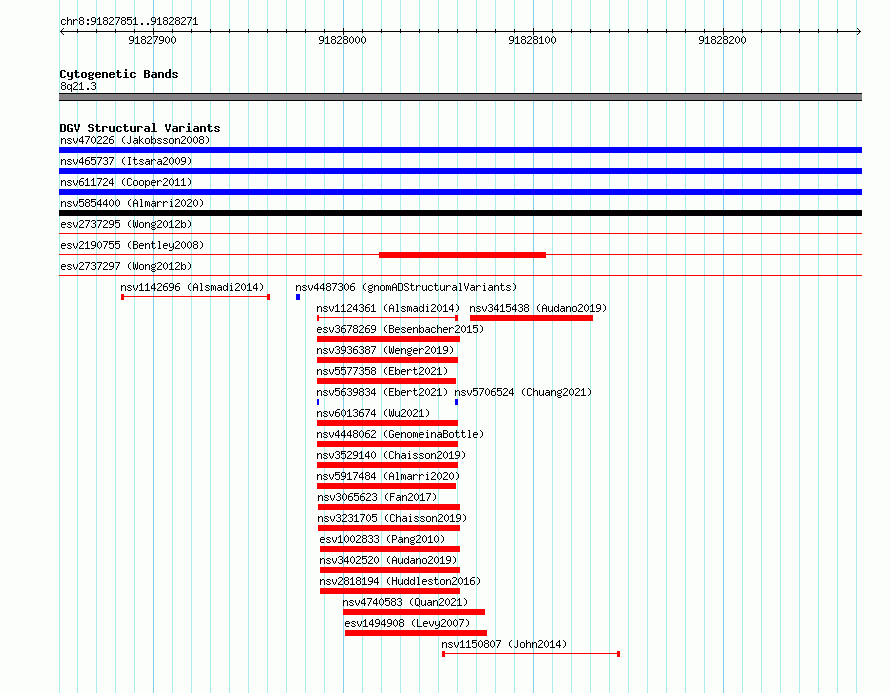Click nsv4740583 (Quan2021) label
The image size is (890, 693).
tap(405, 602)
